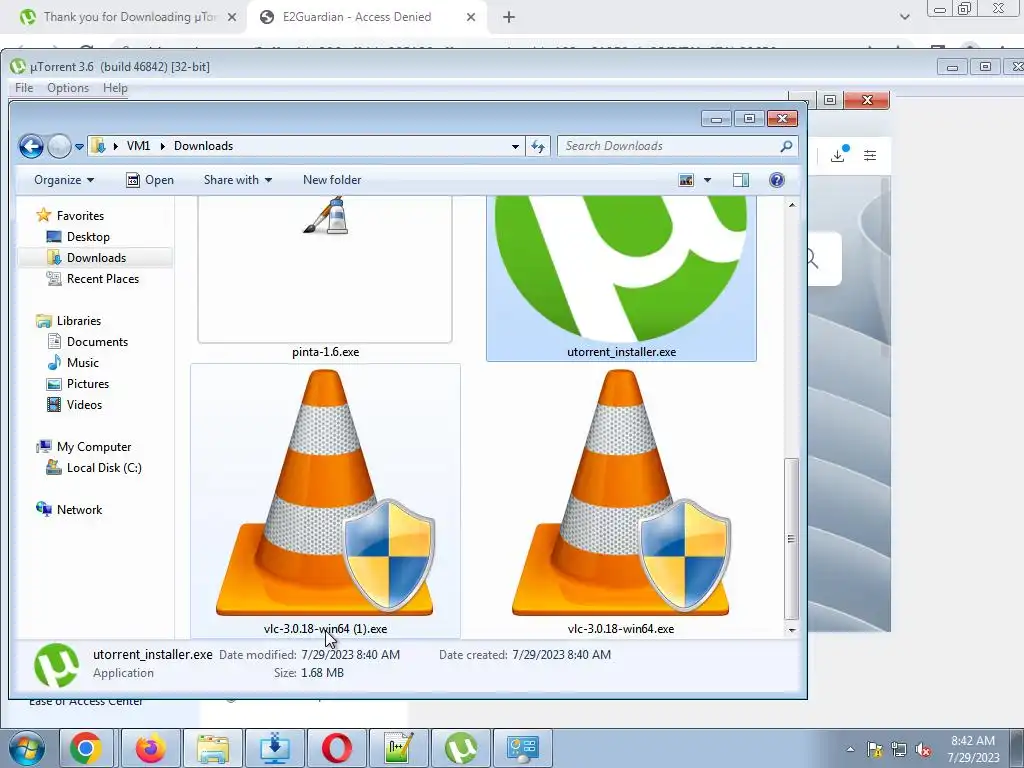Create a New folder
The width and height of the screenshot is (1024, 768).
point(332,180)
